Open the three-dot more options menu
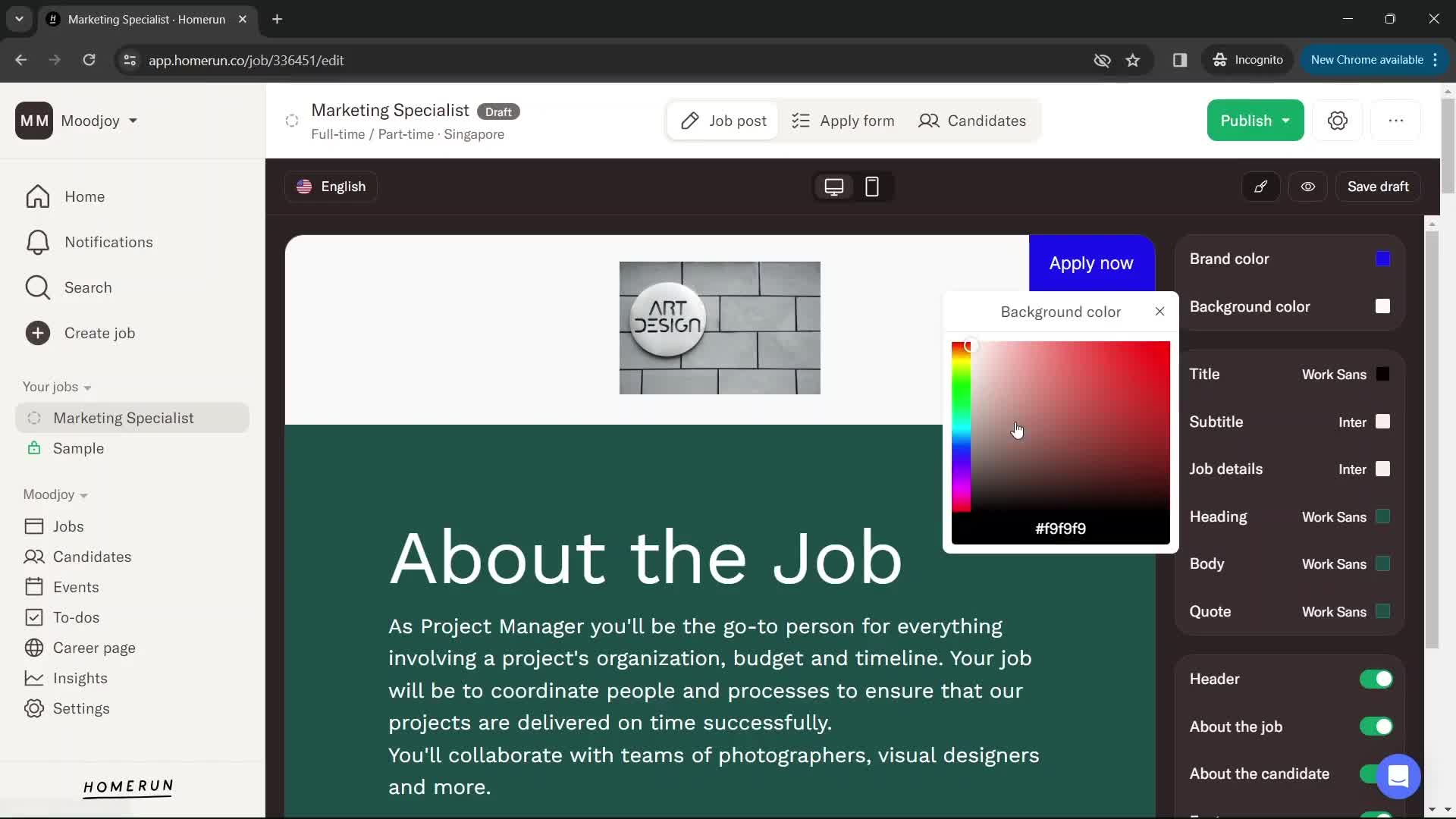The width and height of the screenshot is (1456, 819). (1396, 121)
